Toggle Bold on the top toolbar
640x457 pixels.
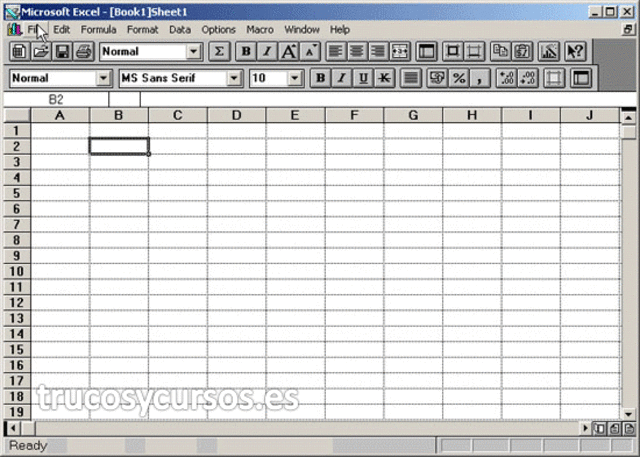click(x=246, y=52)
